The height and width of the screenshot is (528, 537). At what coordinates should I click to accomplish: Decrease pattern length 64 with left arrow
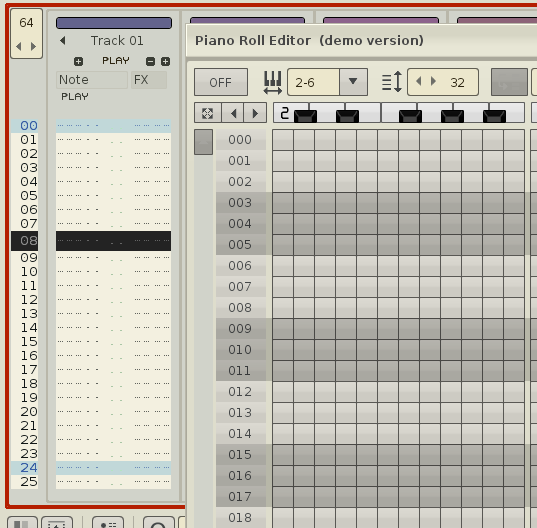pos(19,46)
